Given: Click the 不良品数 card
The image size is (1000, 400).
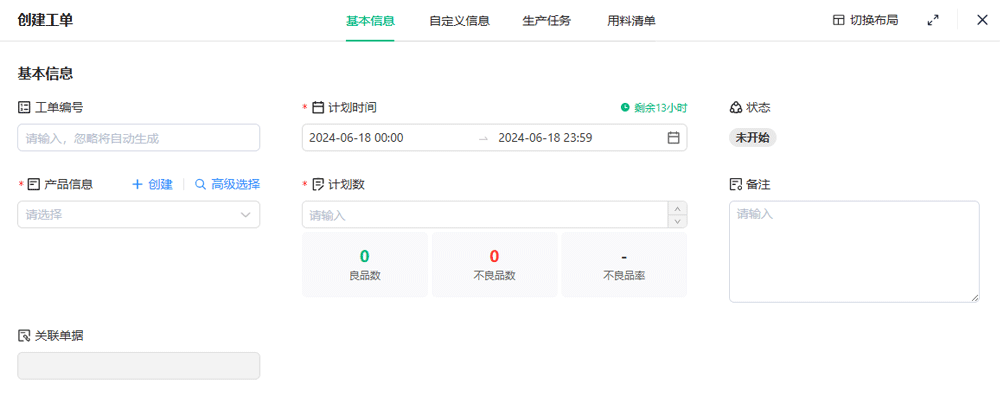Looking at the screenshot, I should pos(494,264).
